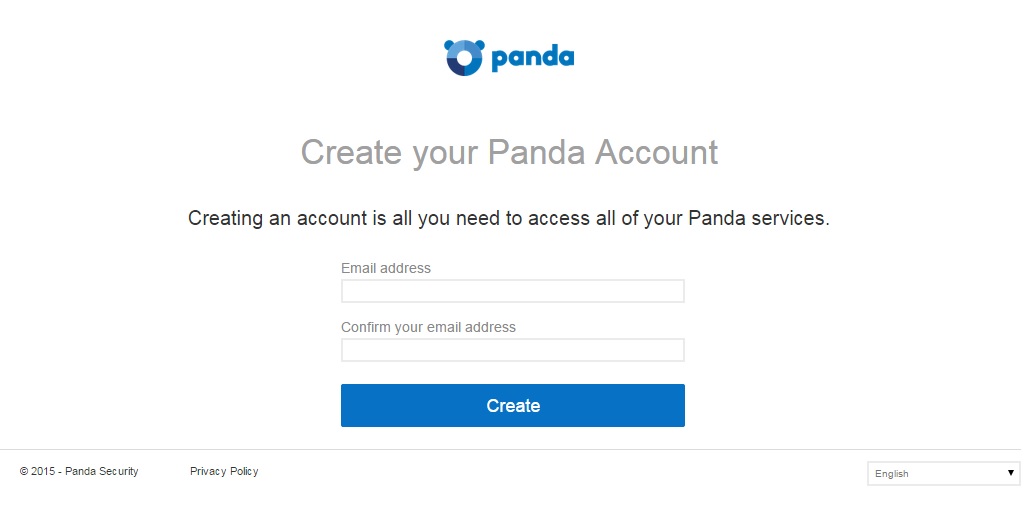Viewport: 1036px width, 511px height.
Task: Focus the Confirm your email address field
Action: tap(512, 350)
